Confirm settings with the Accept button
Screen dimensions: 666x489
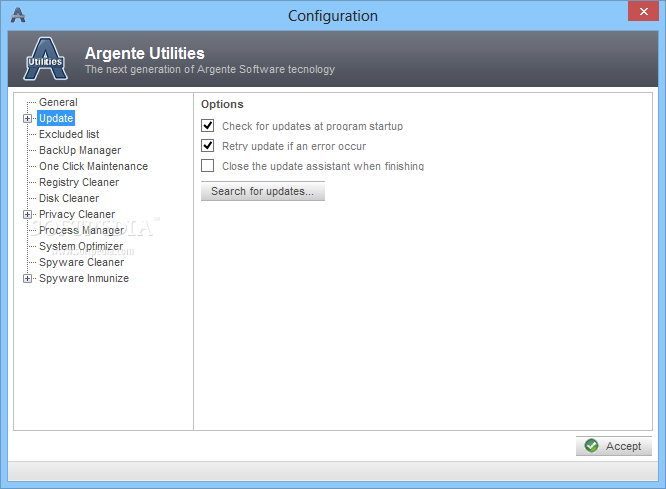pos(613,446)
